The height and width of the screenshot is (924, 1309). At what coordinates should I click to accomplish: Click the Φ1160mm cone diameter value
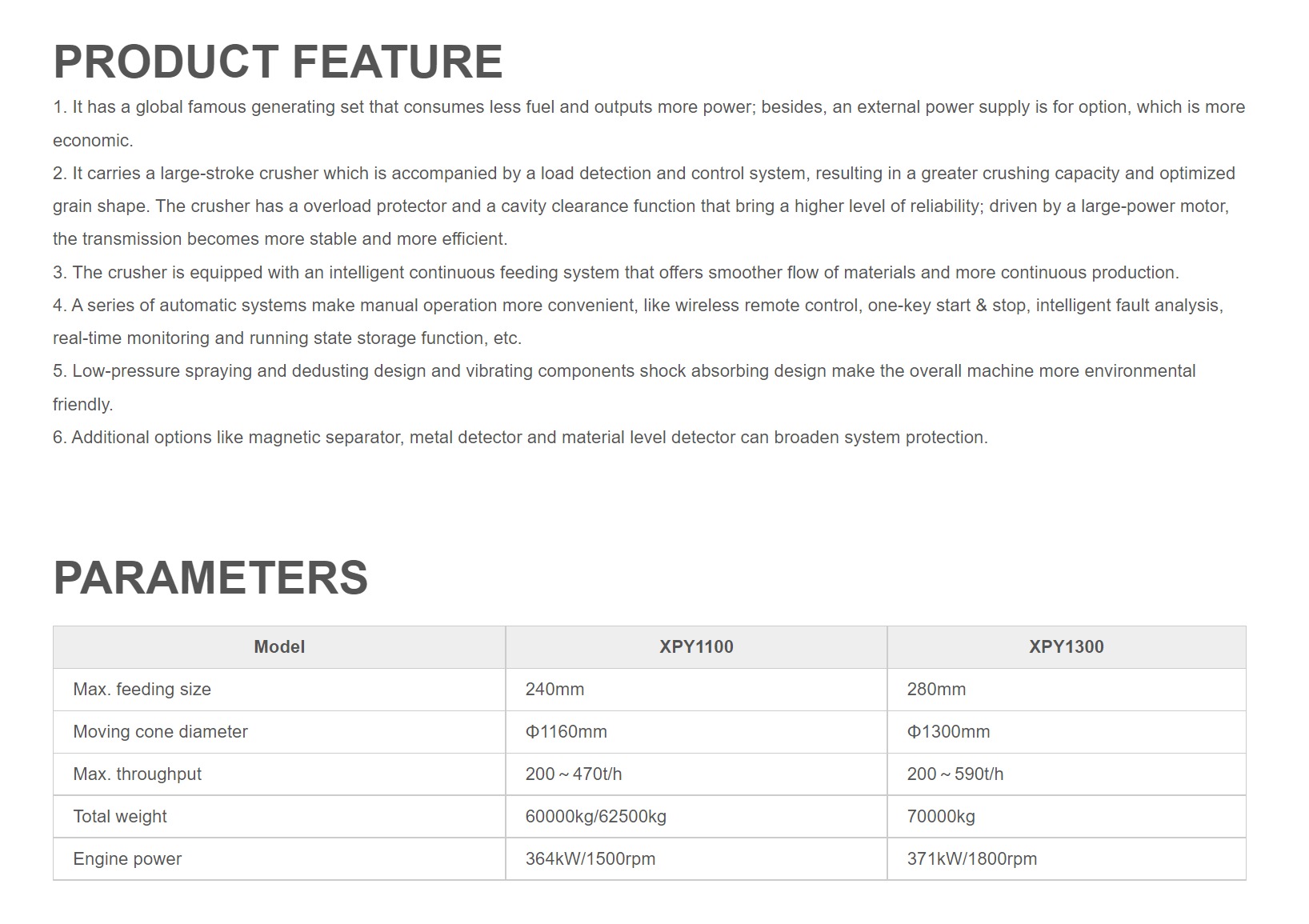566,732
